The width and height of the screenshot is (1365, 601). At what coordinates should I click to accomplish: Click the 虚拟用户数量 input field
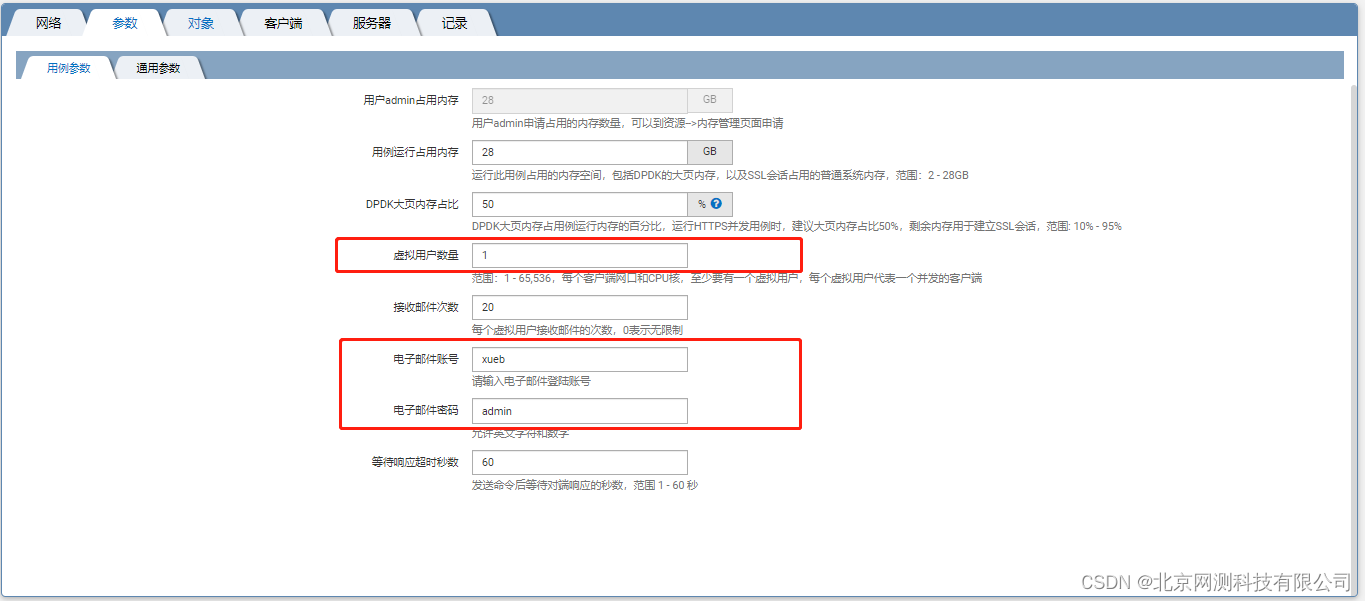(579, 255)
